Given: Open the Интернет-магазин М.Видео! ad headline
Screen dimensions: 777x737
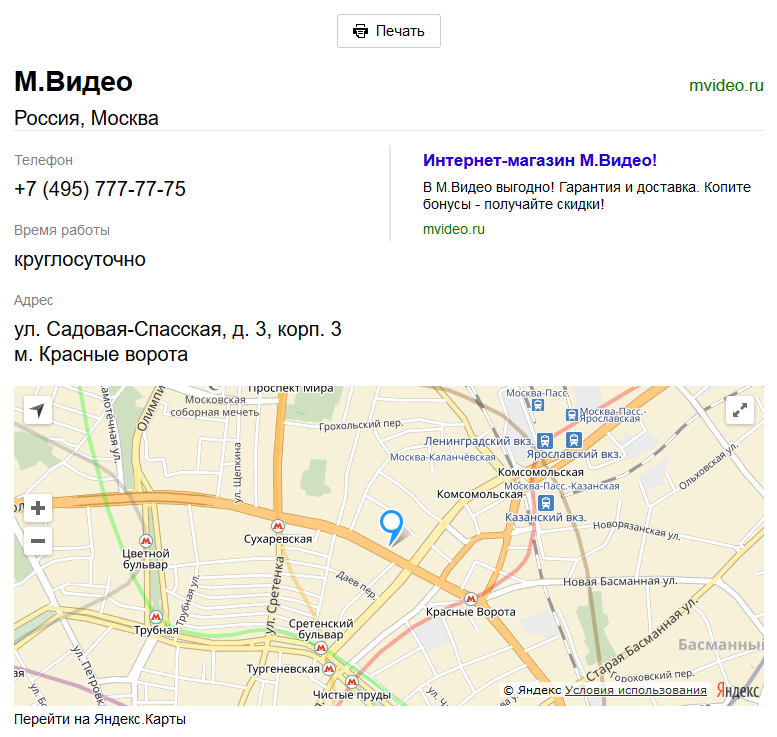Looking at the screenshot, I should coord(540,160).
